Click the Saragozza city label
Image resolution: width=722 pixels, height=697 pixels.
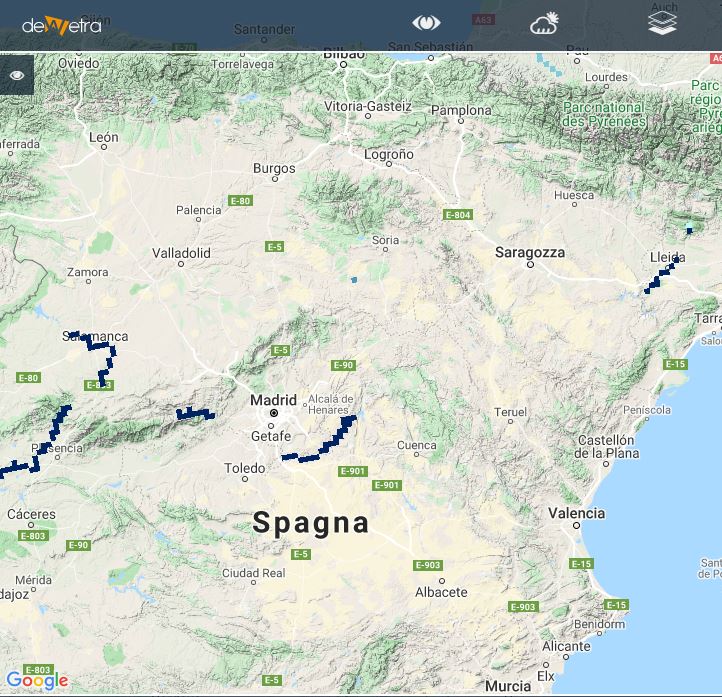point(530,252)
